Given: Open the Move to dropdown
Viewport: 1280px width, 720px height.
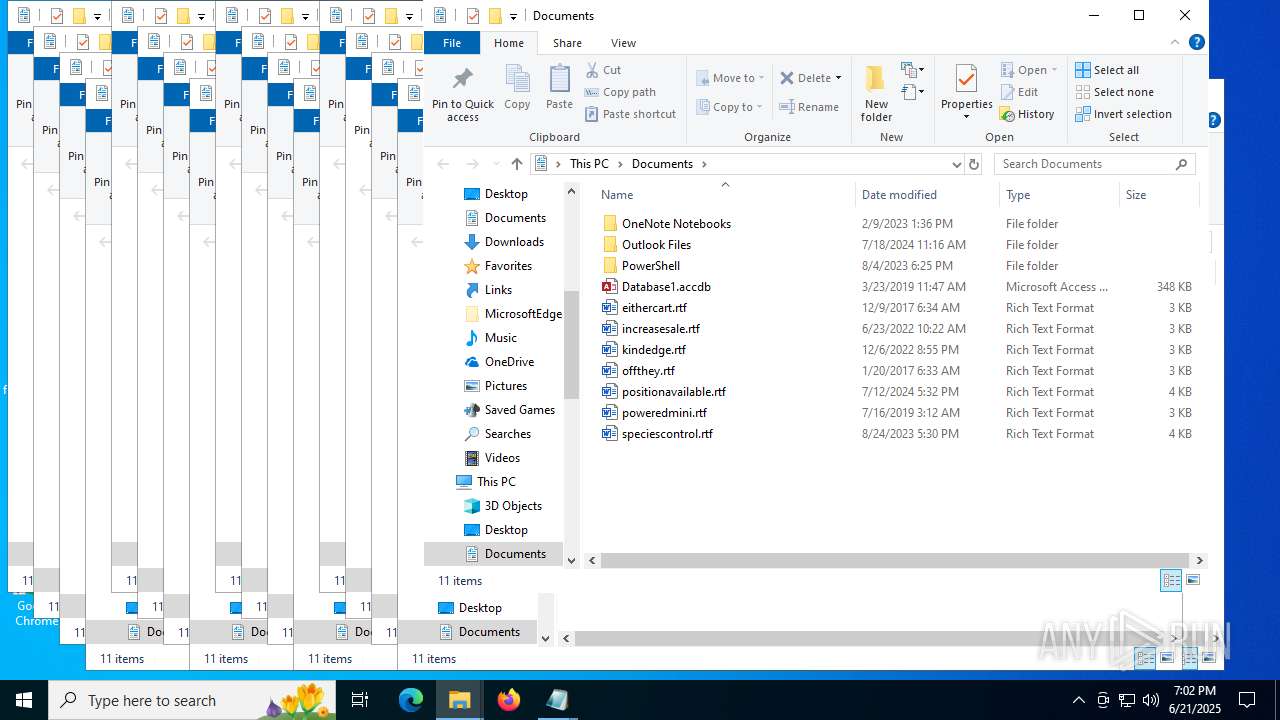Looking at the screenshot, I should [x=730, y=78].
